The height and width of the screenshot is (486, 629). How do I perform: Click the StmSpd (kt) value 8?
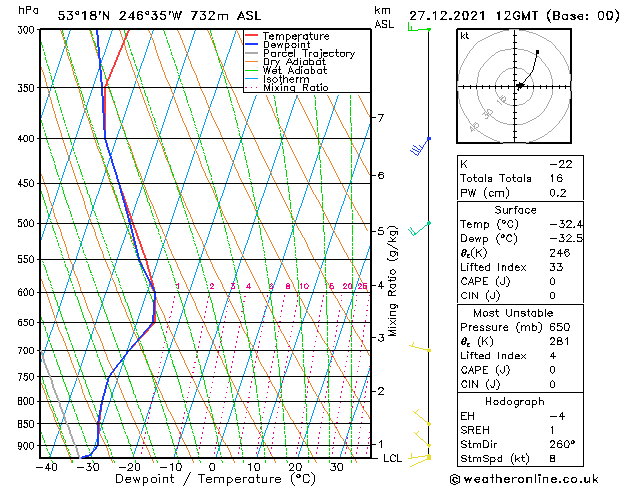552,458
